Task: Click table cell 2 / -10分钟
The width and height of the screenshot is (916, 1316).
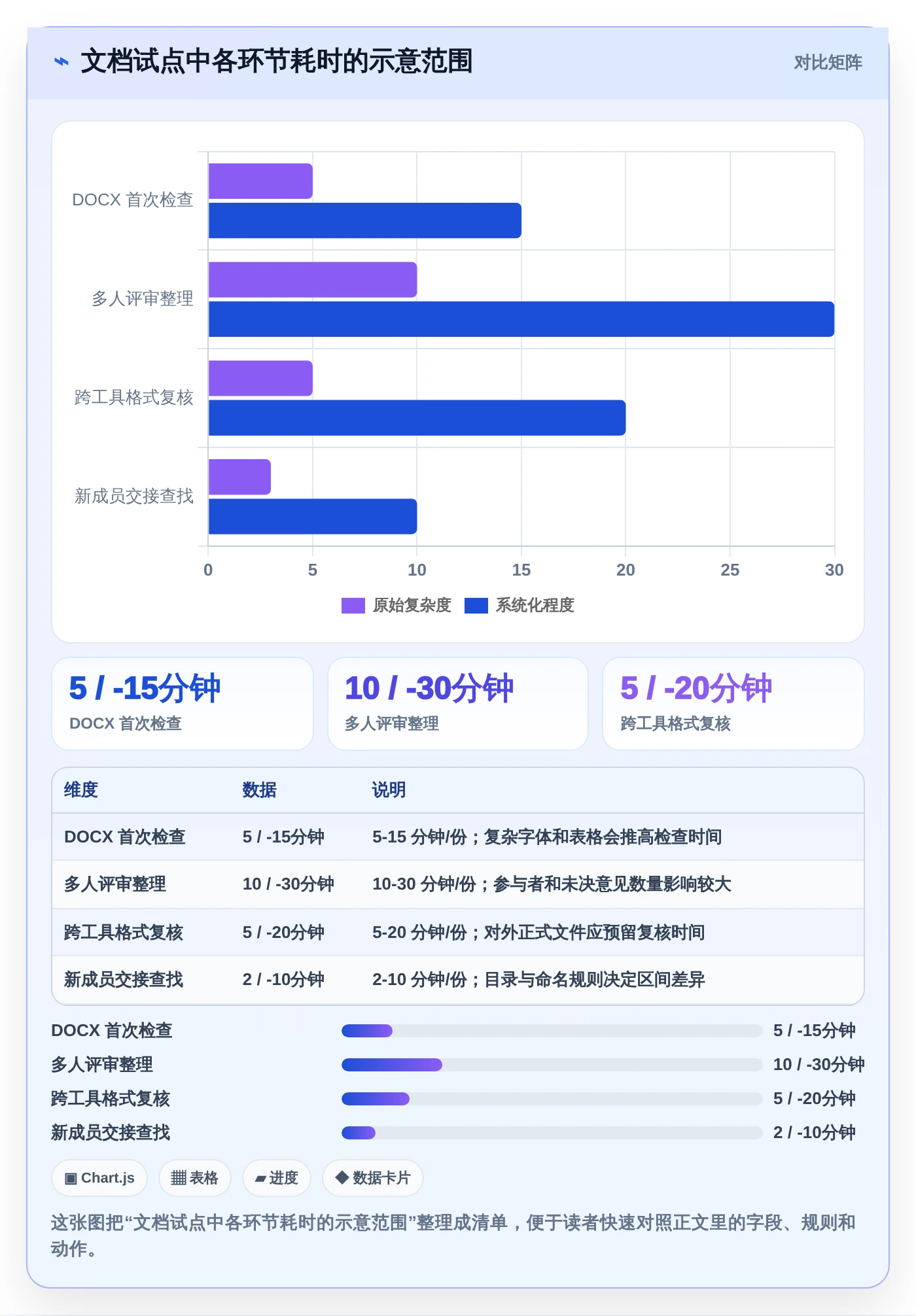Action: (283, 980)
